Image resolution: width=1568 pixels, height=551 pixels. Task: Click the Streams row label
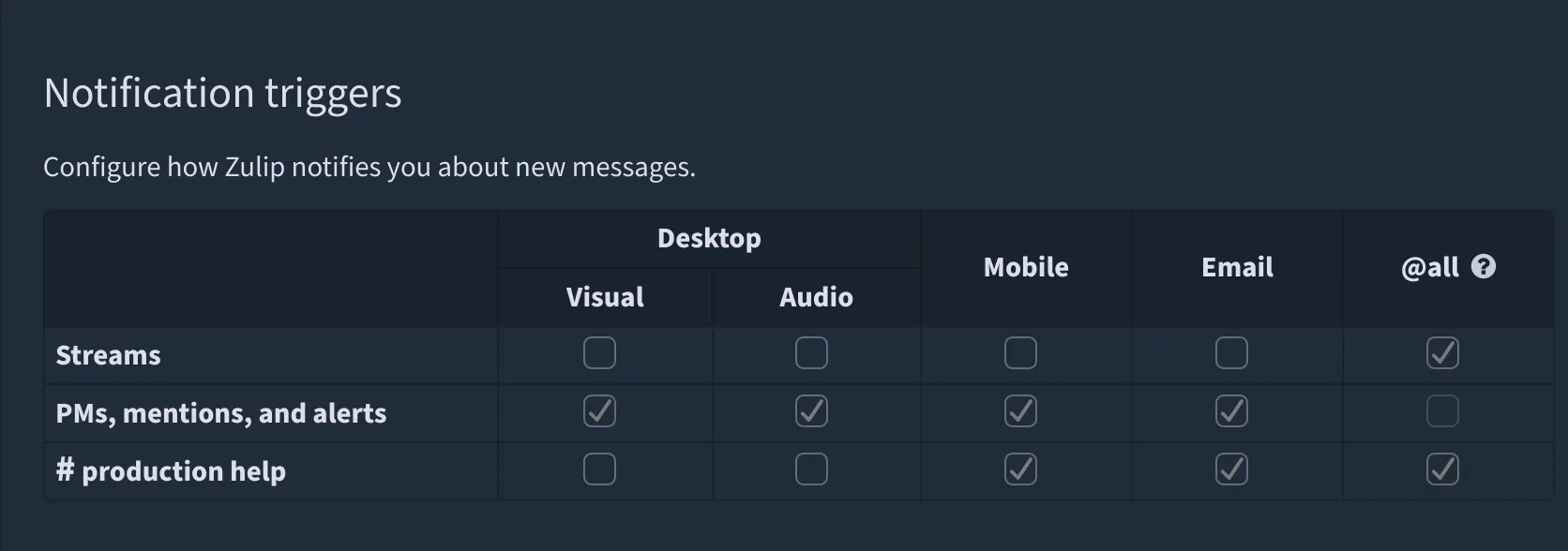pyautogui.click(x=108, y=355)
